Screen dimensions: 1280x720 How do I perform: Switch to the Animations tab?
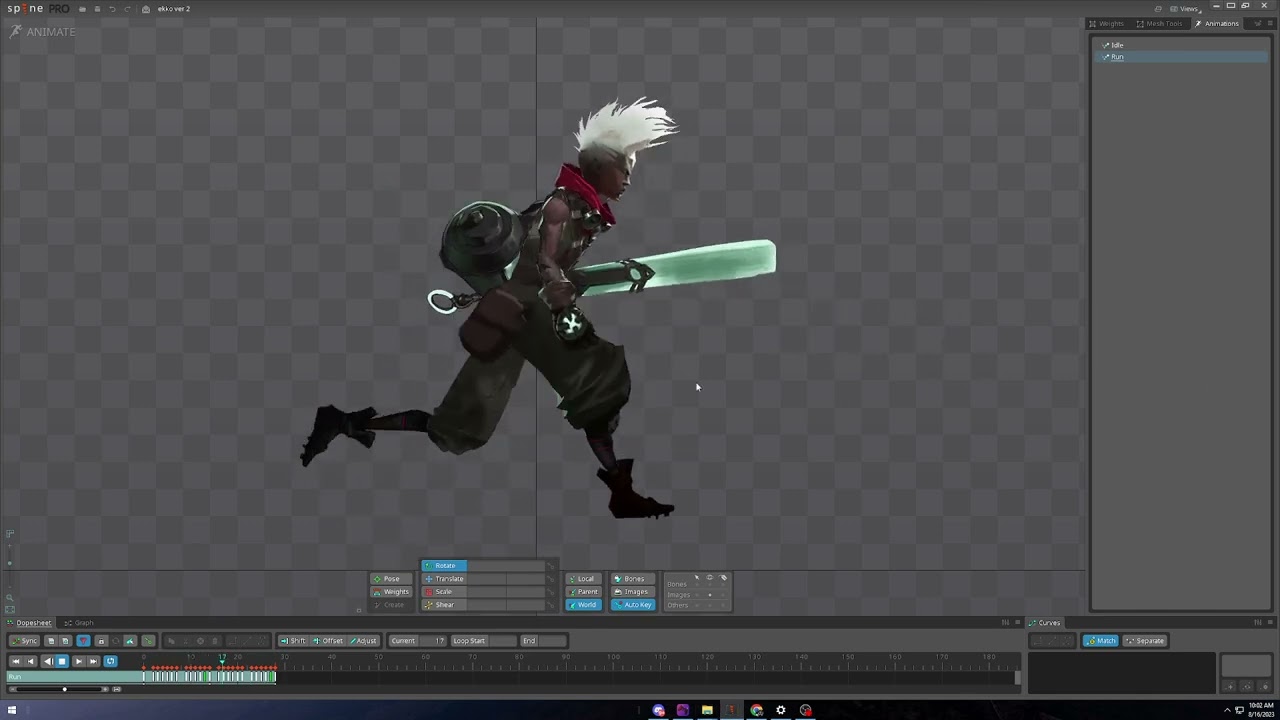(x=1218, y=24)
